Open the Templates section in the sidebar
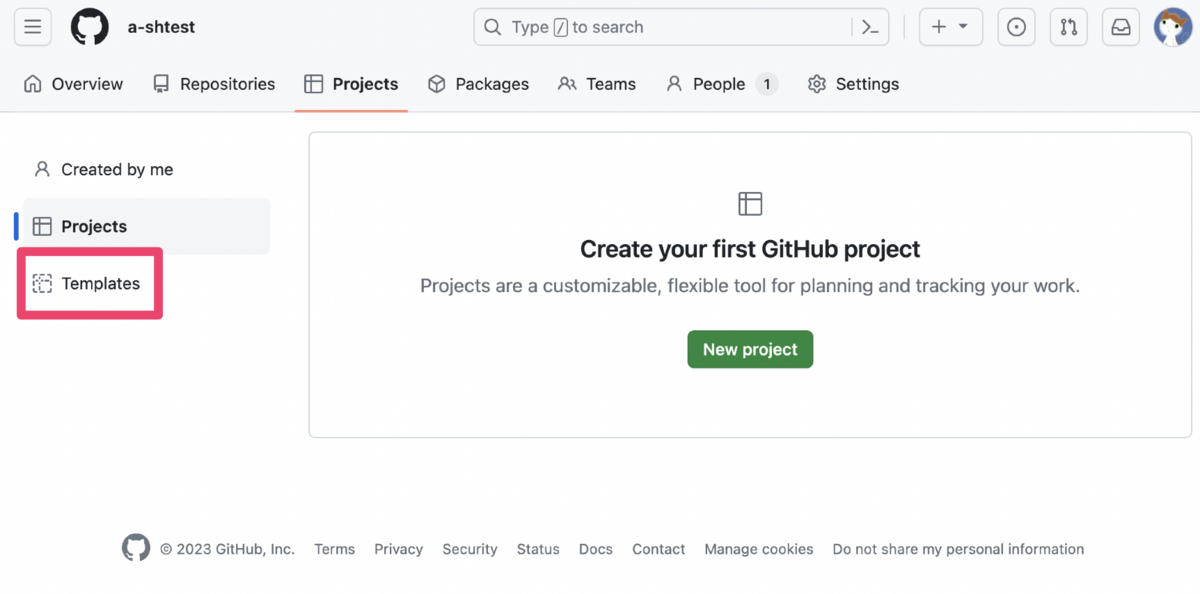Viewport: 1200px width, 594px height. coord(100,283)
